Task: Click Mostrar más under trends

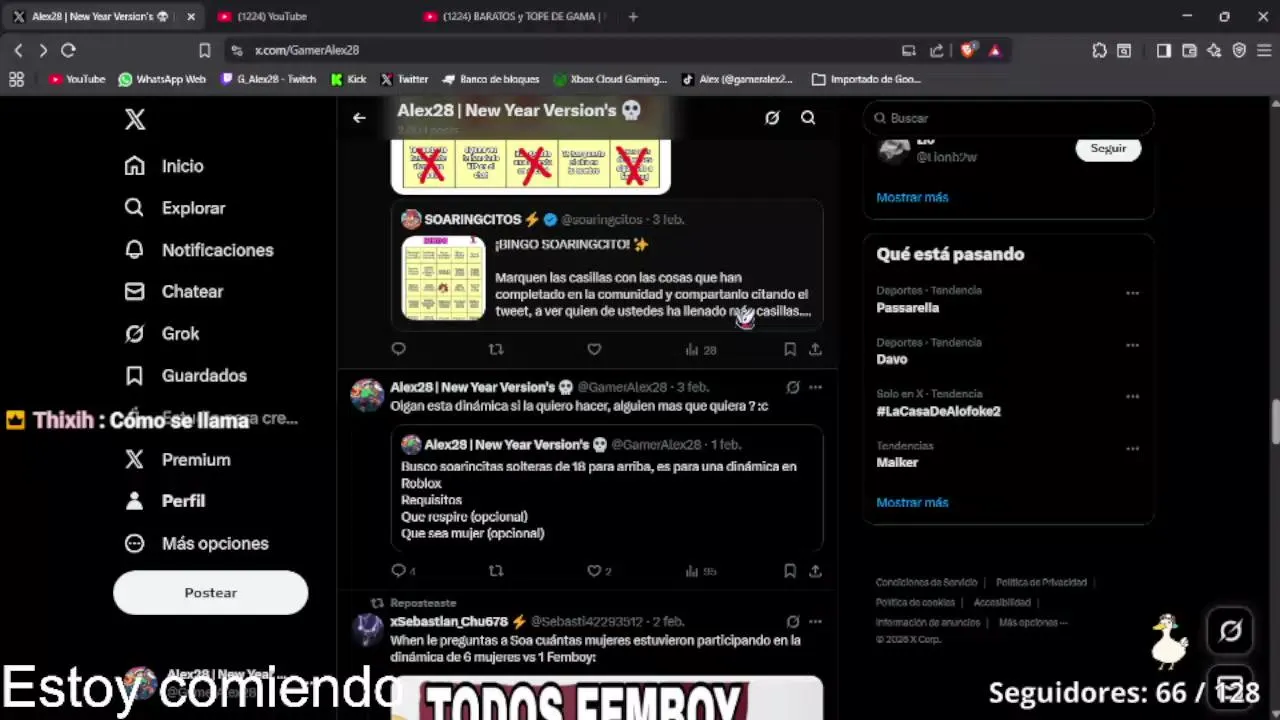Action: 912,502
